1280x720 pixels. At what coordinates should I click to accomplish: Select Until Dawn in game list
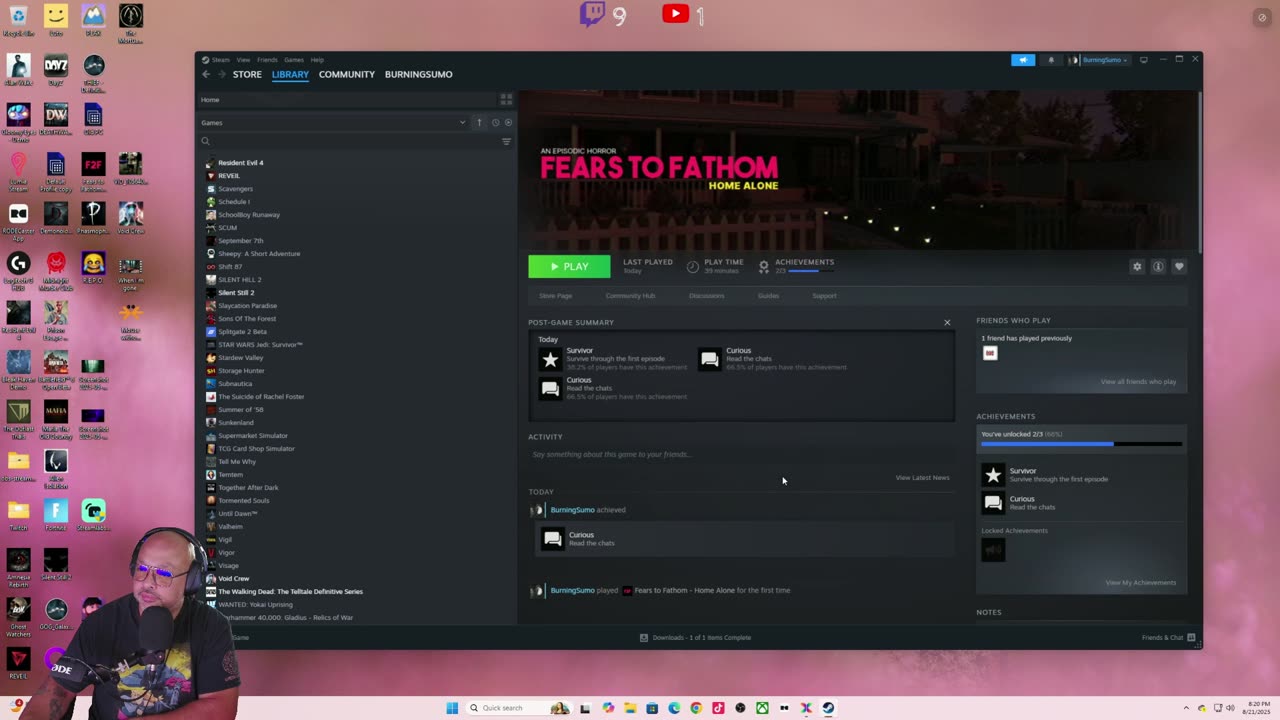click(238, 513)
